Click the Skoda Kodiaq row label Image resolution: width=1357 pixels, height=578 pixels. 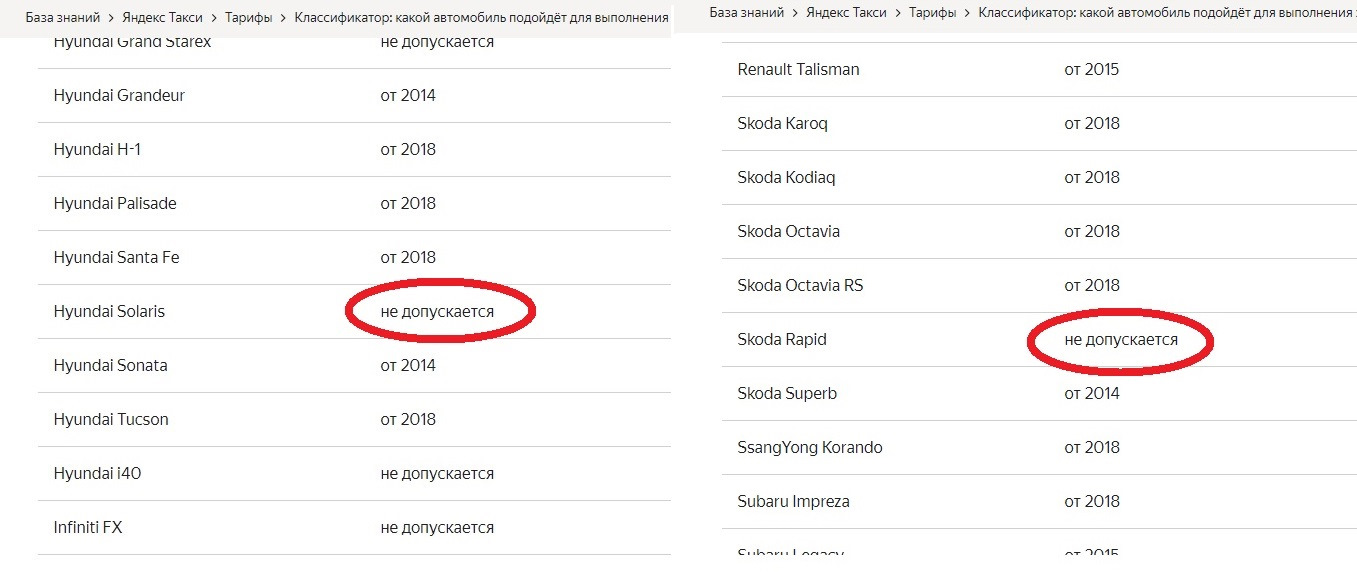click(786, 178)
